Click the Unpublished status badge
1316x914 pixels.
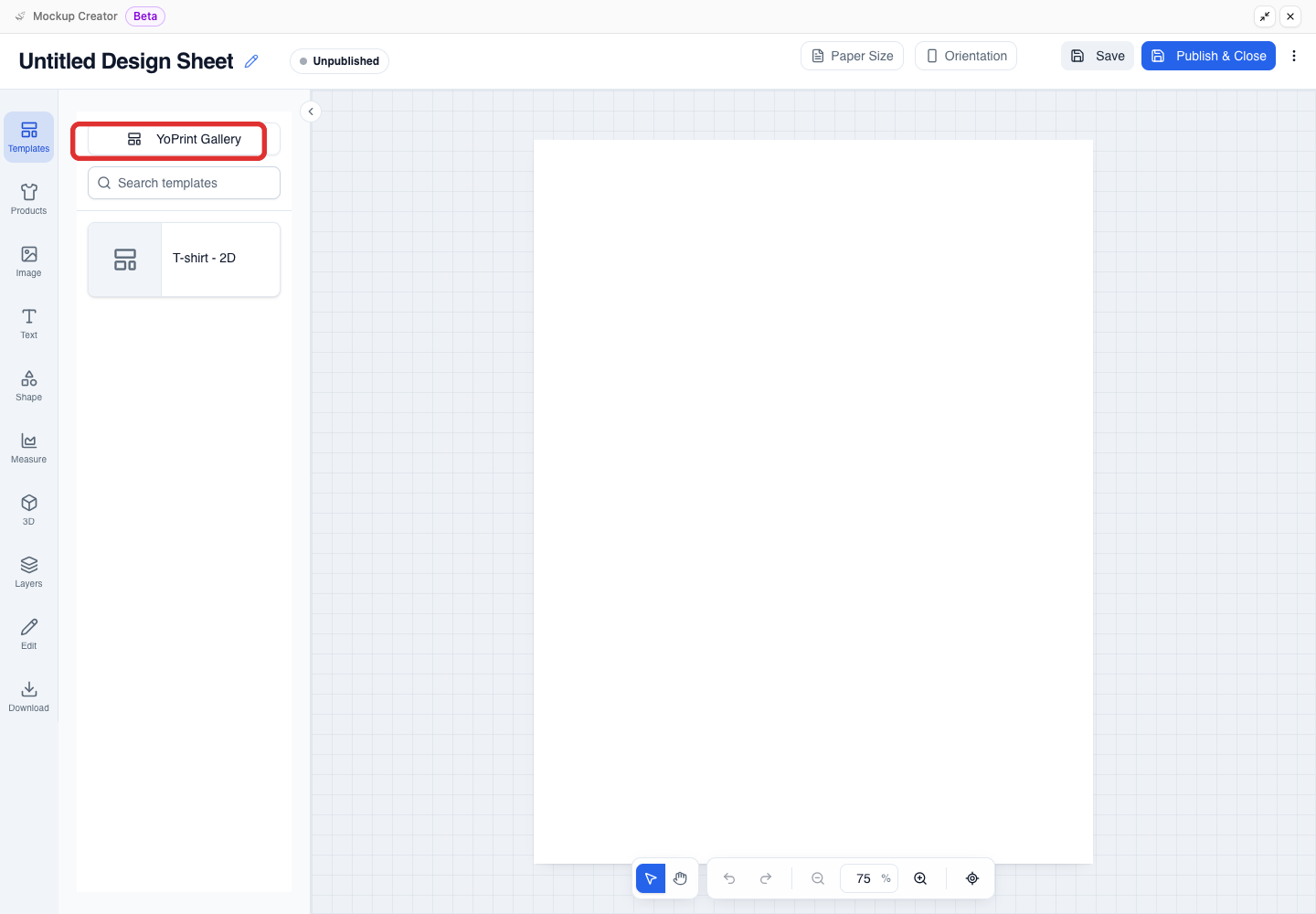click(x=339, y=61)
